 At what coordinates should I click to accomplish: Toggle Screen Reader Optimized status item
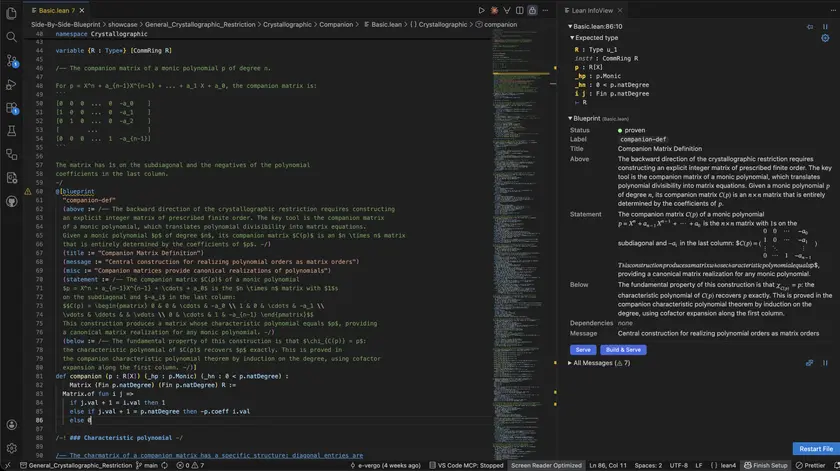547,465
